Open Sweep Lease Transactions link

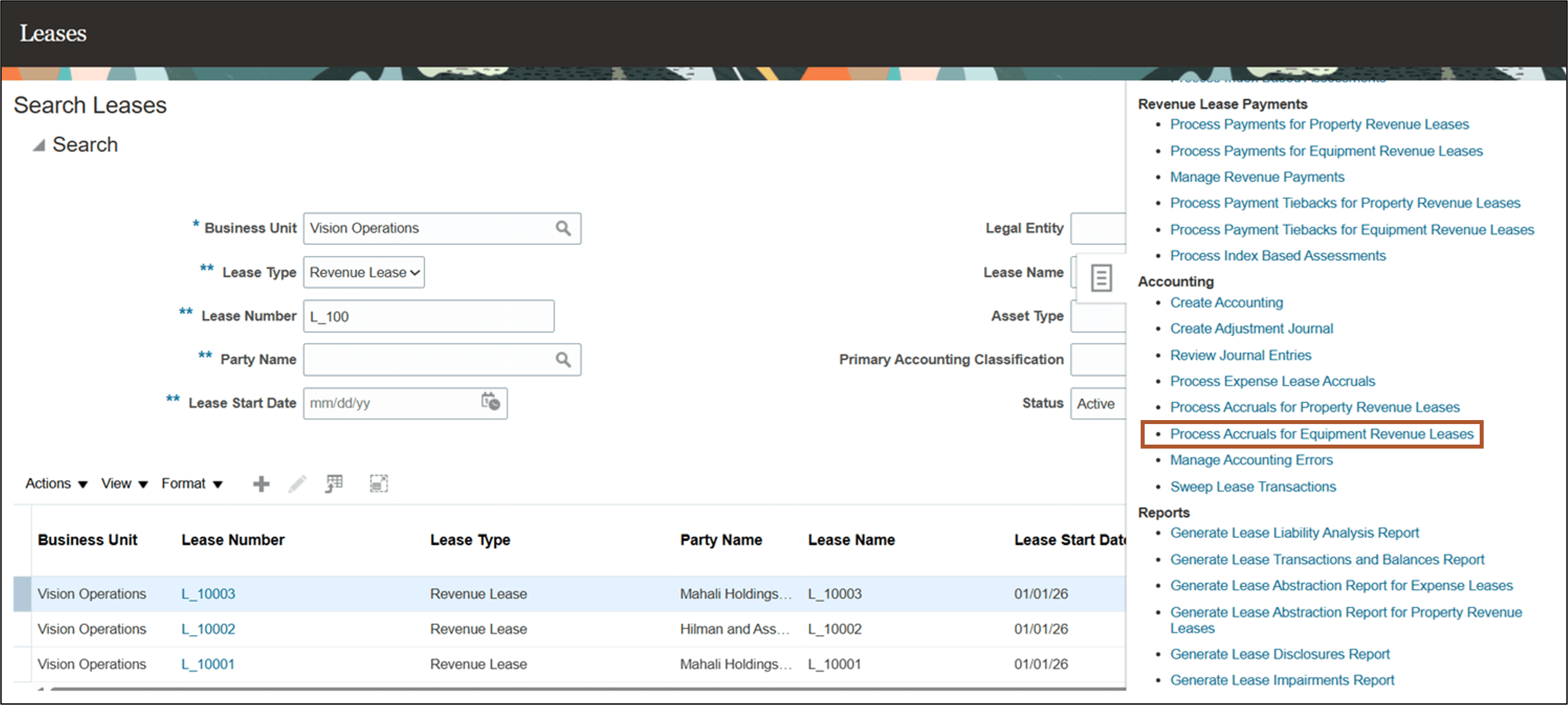(1253, 486)
